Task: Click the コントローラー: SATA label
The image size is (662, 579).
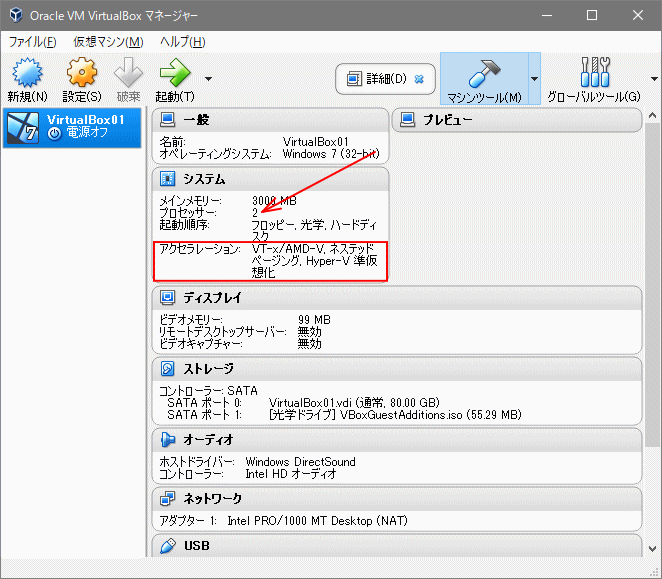Action: click(x=208, y=391)
